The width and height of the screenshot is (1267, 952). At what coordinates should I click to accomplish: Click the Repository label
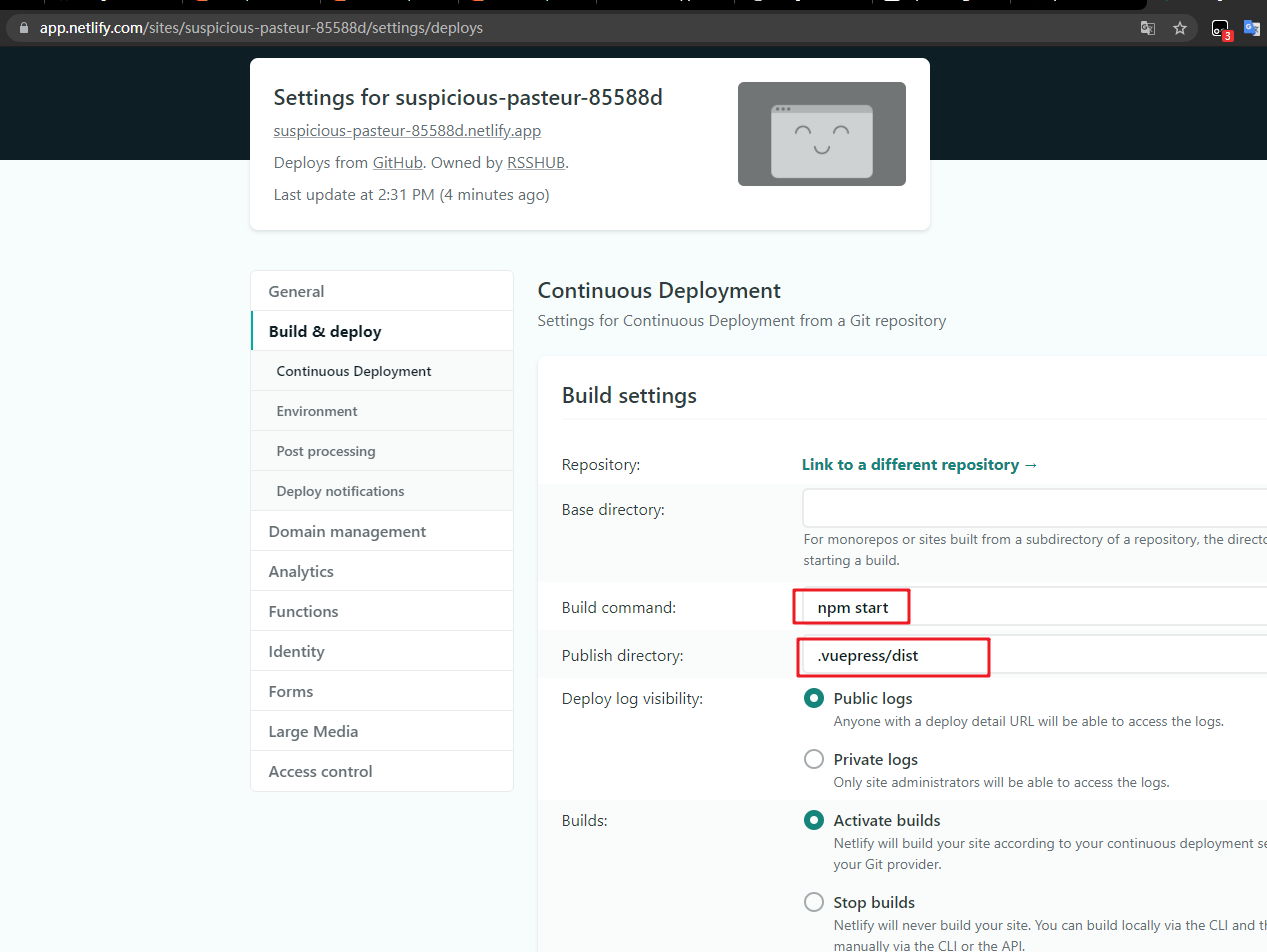coord(601,464)
